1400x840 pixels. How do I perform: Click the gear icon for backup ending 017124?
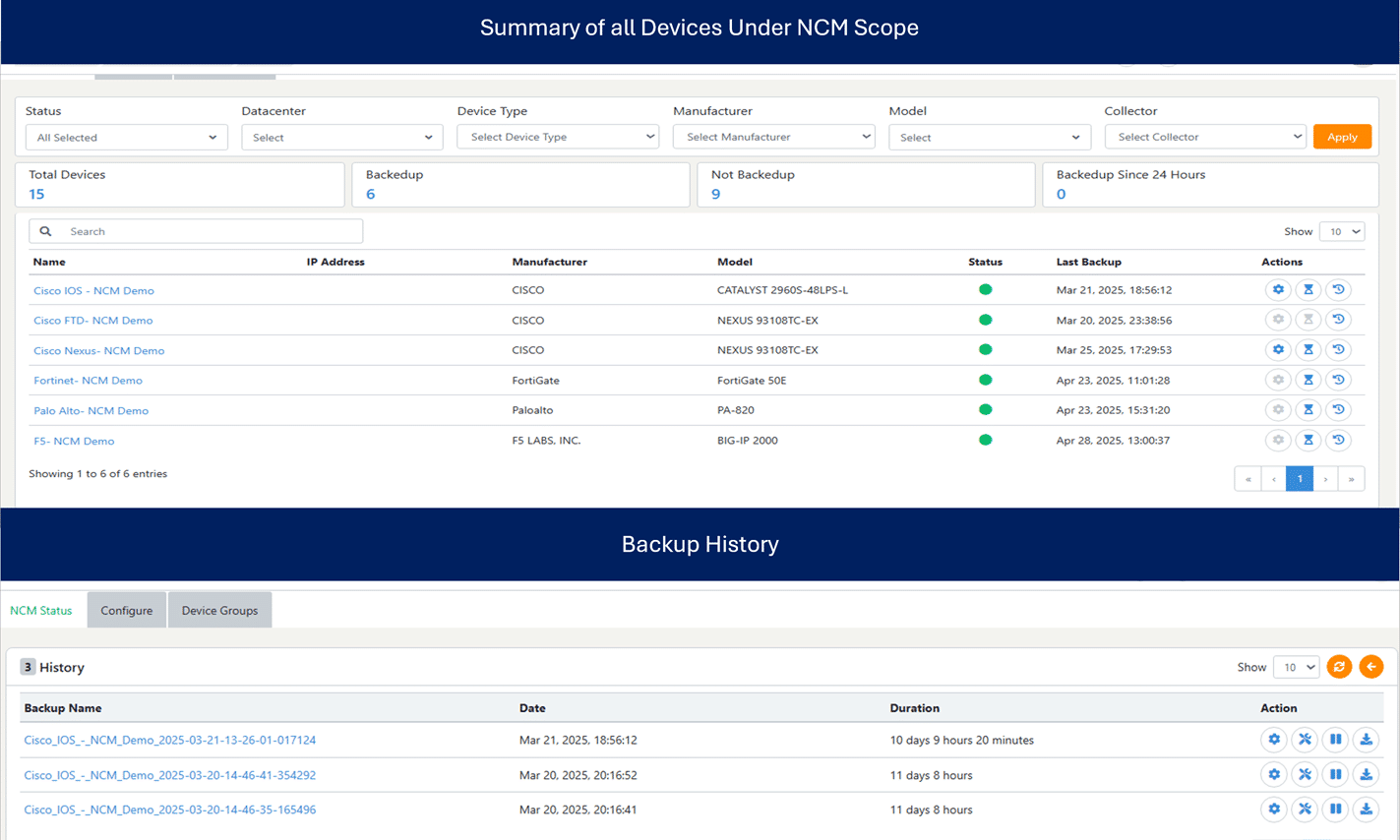point(1274,740)
